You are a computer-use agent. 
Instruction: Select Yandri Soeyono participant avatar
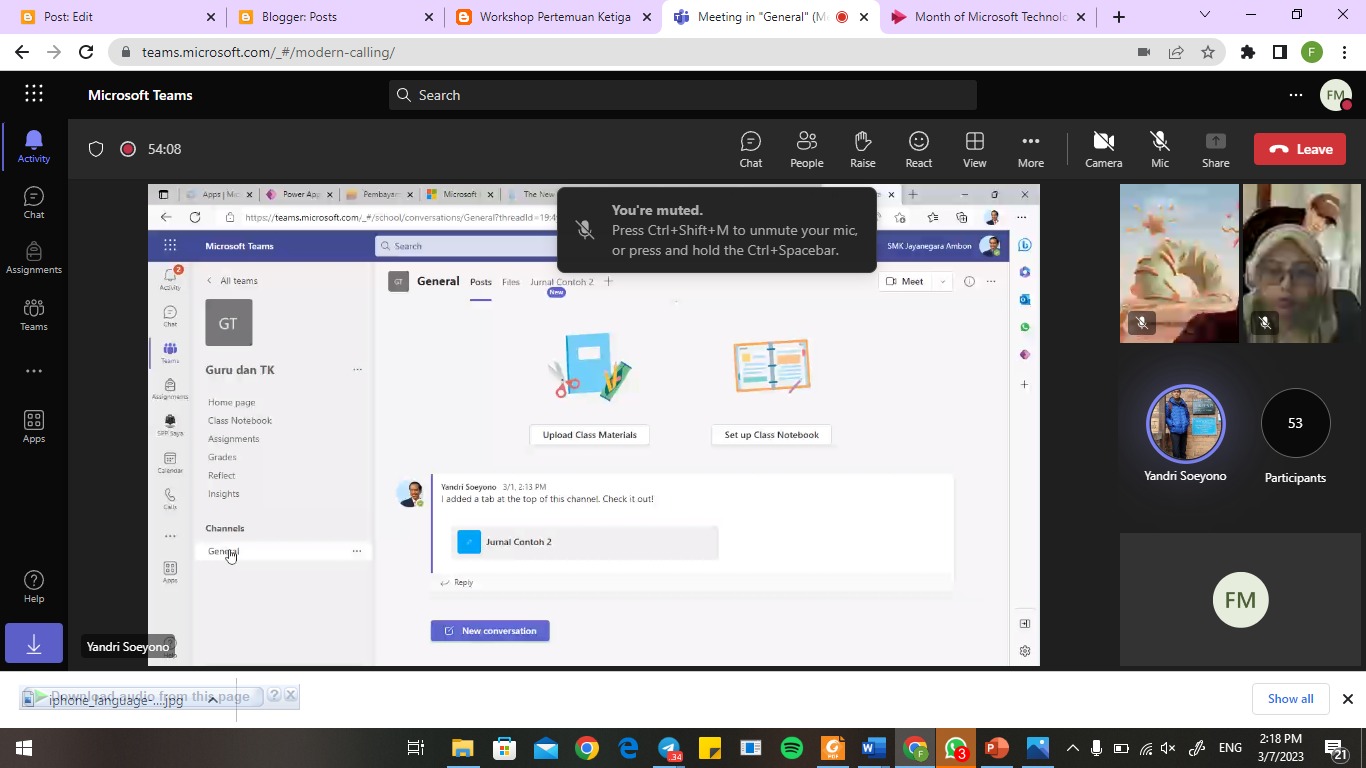[x=1185, y=423]
